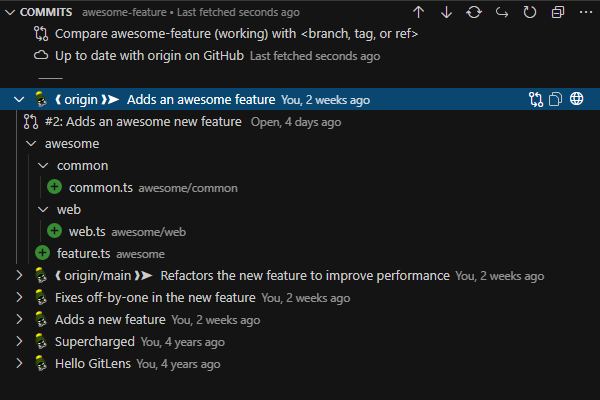The width and height of the screenshot is (600, 400).
Task: Click Compare awesome-feature with branch, tag, or ref
Action: (x=236, y=34)
